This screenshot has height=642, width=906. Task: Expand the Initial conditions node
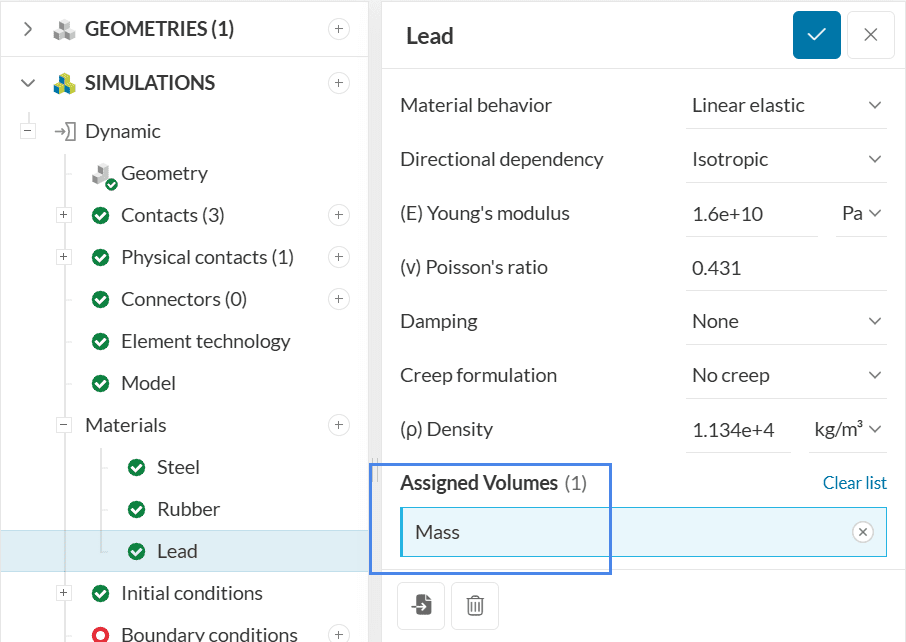coord(64,593)
